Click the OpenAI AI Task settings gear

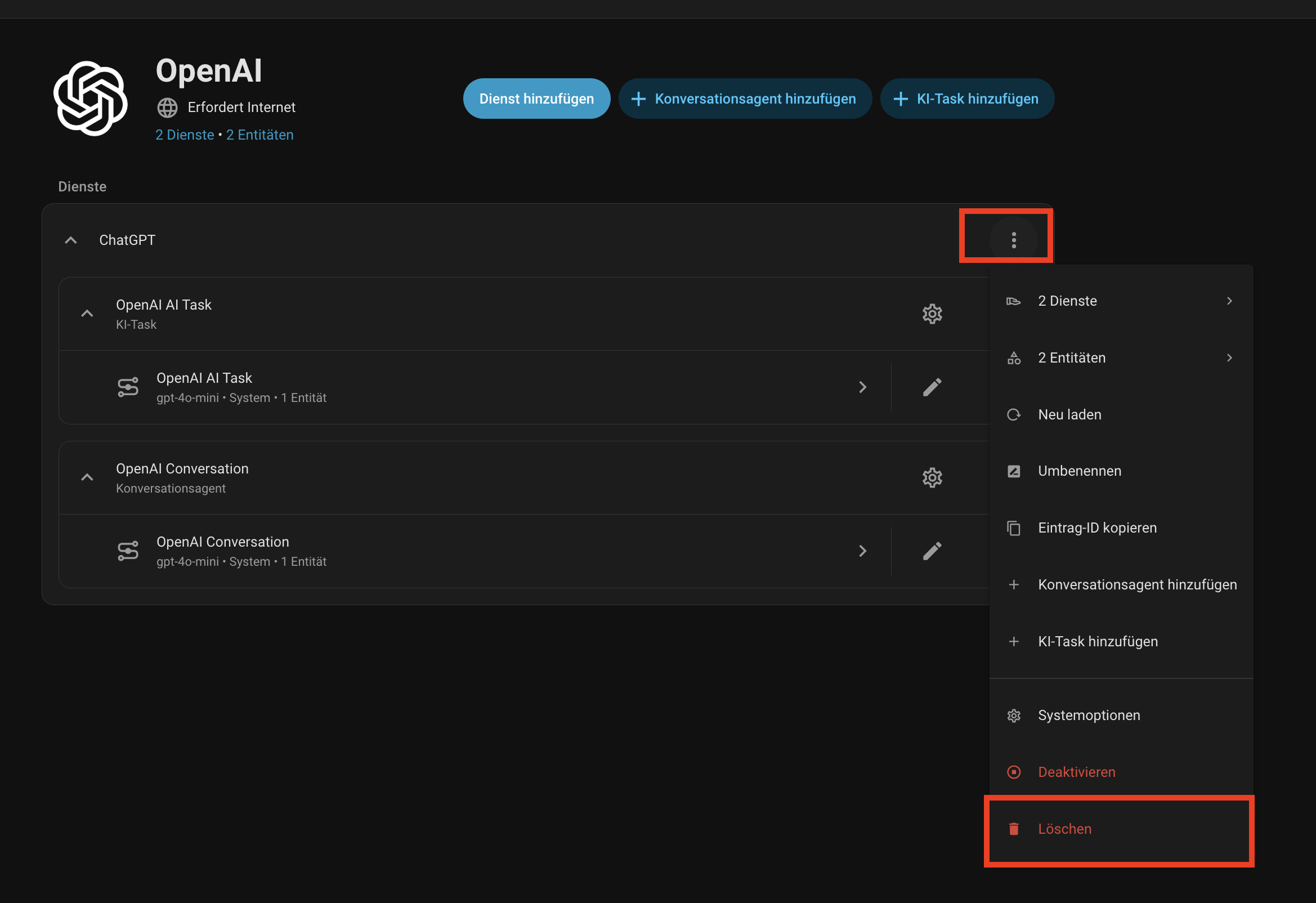(932, 314)
